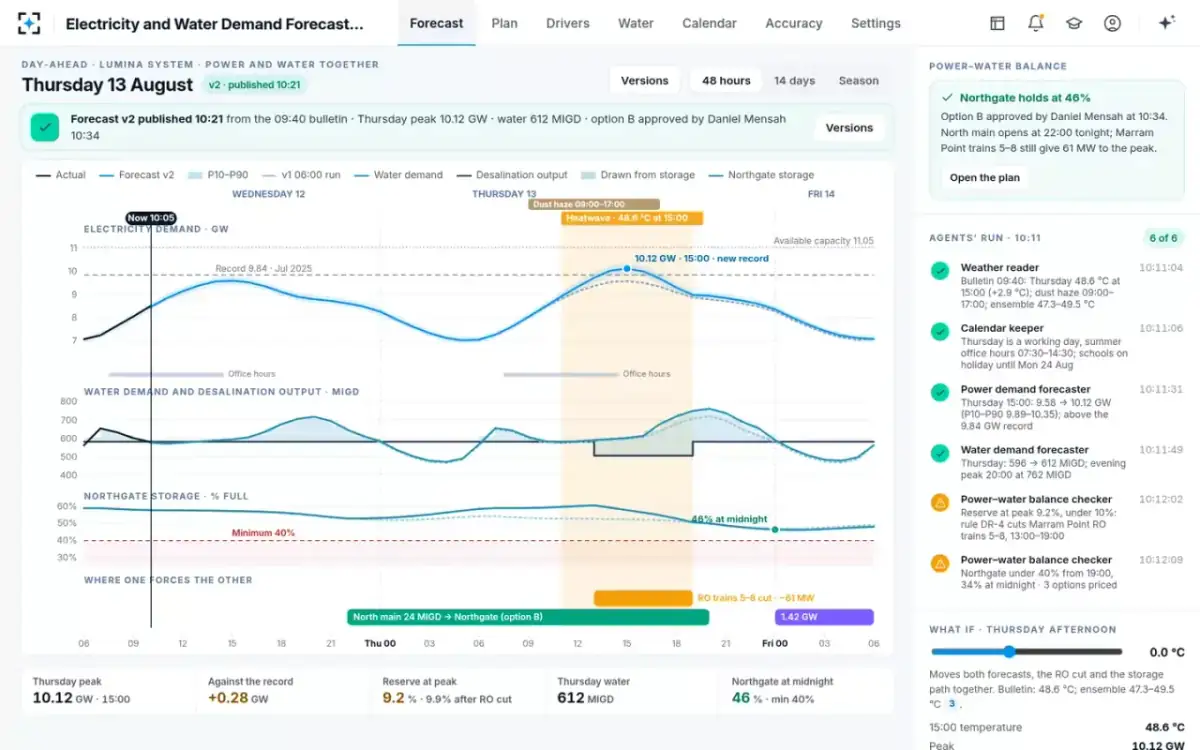
Task: Open the layout panel icon
Action: pos(997,23)
